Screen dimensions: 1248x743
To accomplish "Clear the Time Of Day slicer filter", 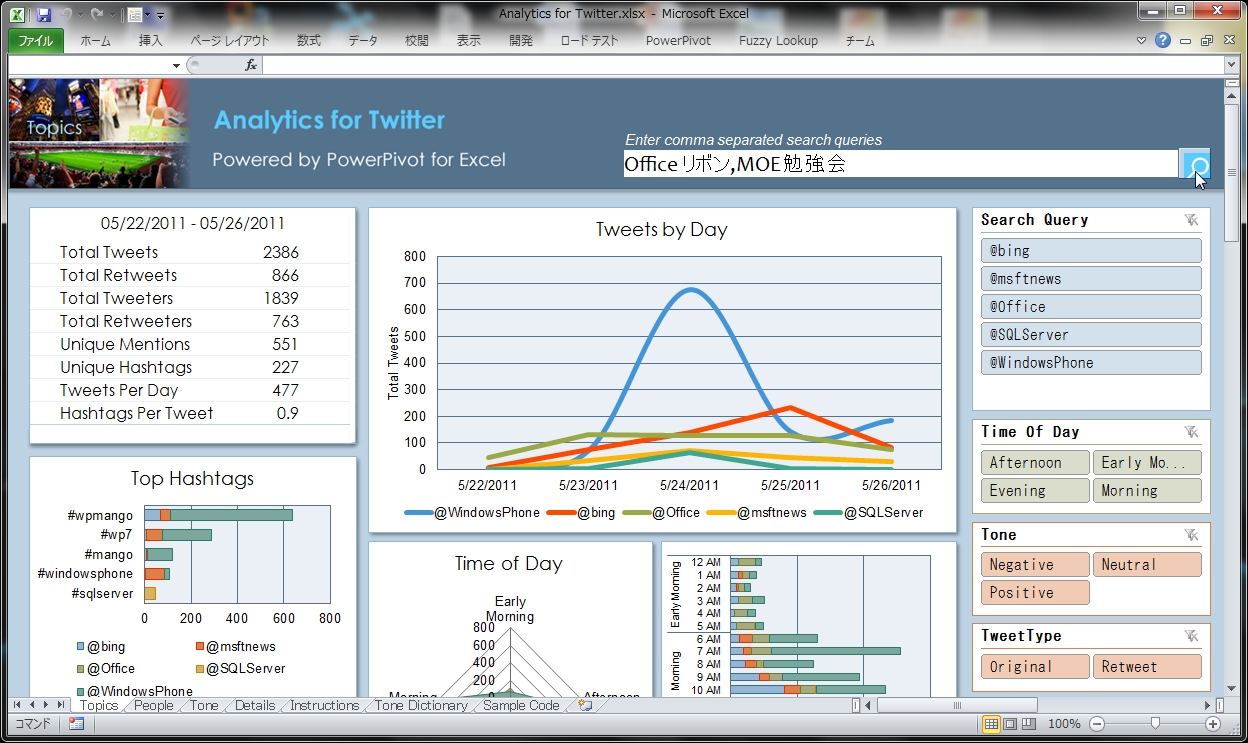I will [x=1190, y=432].
